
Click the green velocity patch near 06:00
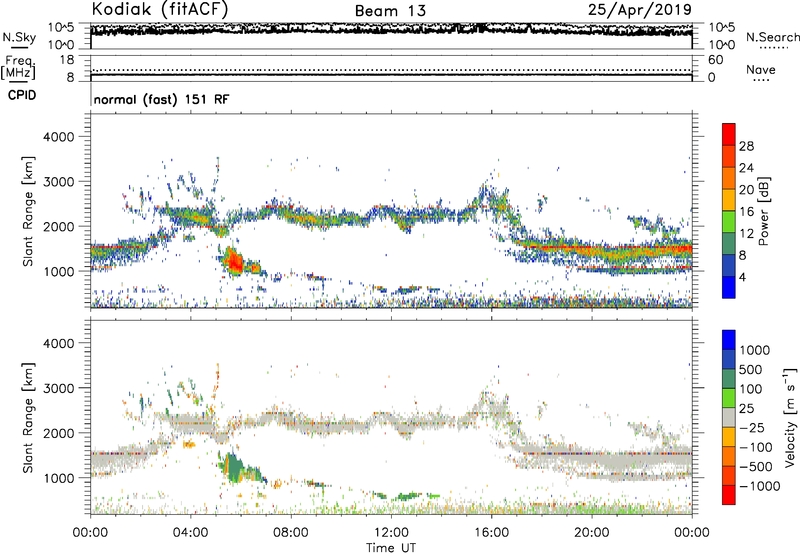point(235,466)
